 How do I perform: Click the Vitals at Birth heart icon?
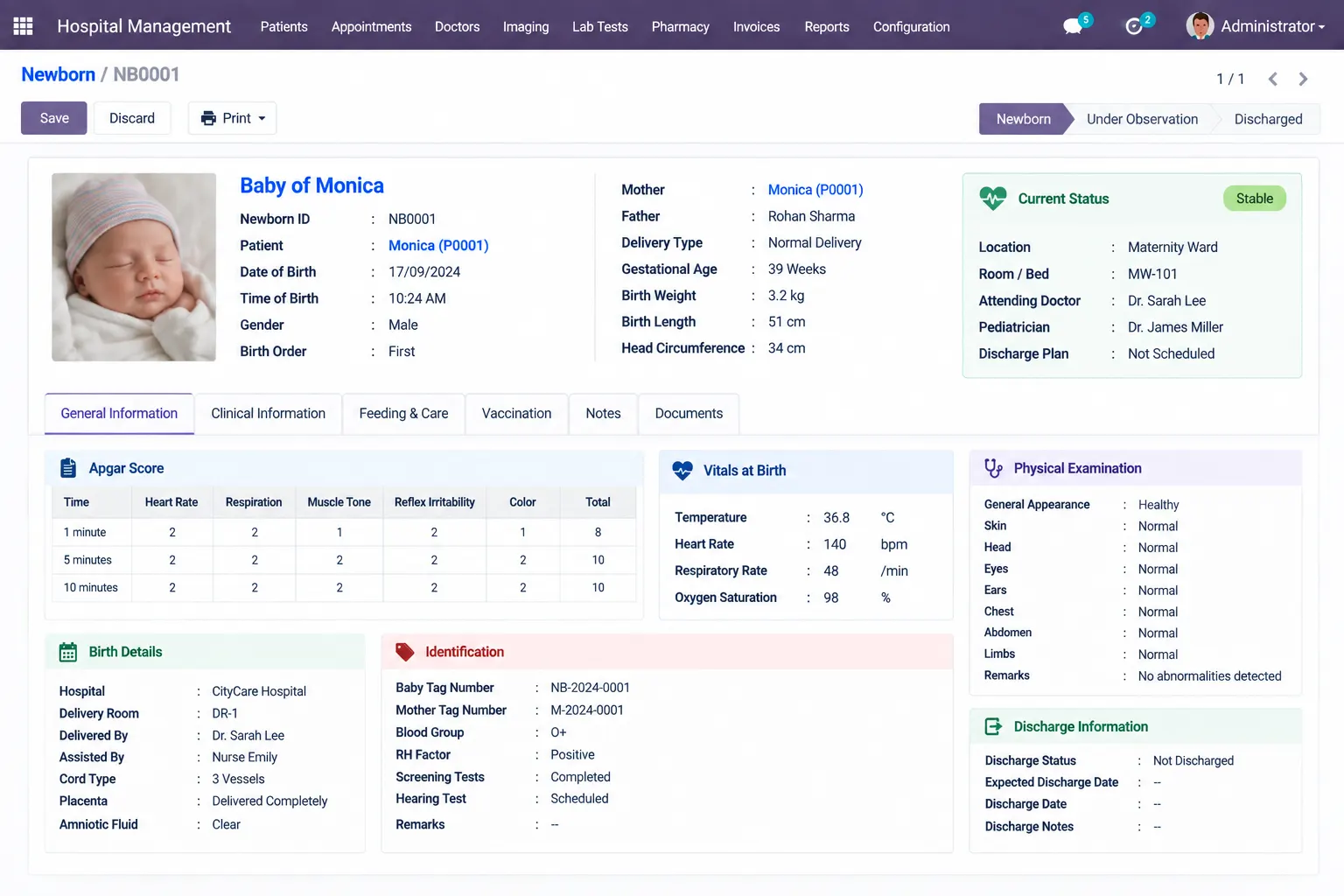(682, 471)
